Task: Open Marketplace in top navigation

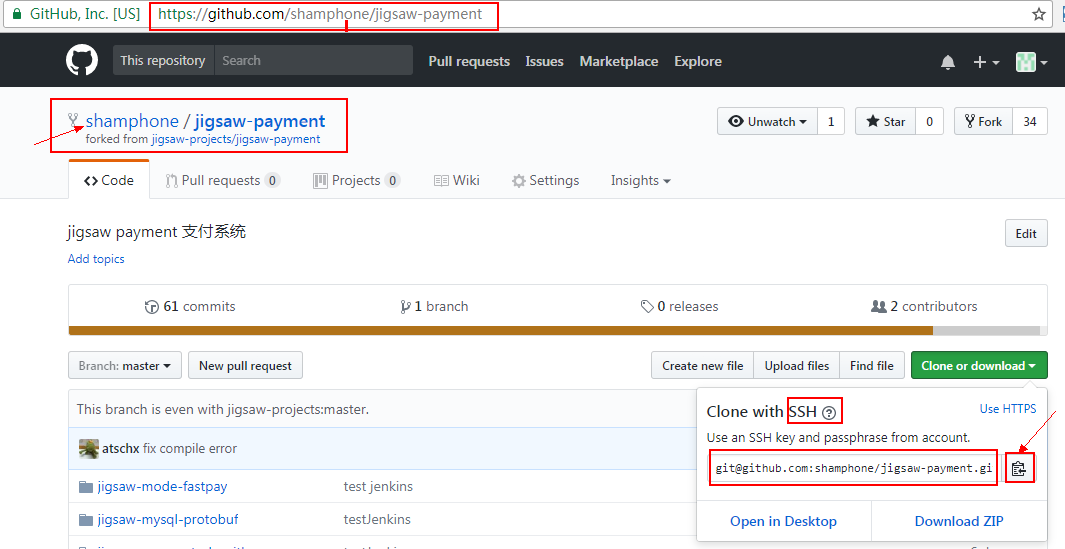Action: coord(619,61)
